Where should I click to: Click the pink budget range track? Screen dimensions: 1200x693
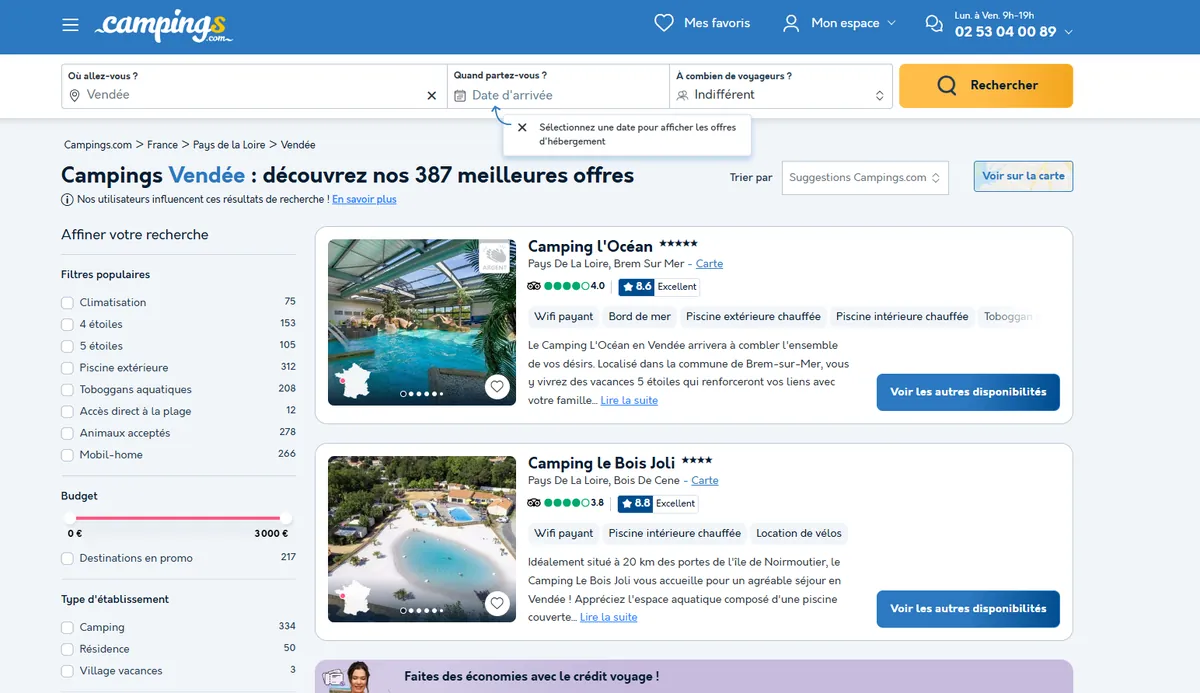click(x=178, y=518)
